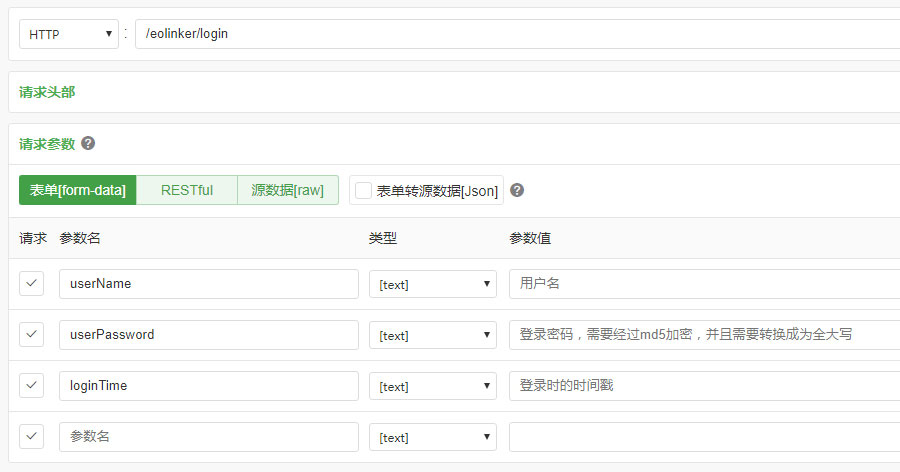Image resolution: width=900 pixels, height=472 pixels.
Task: Switch to the 源数据[raw] tab
Action: [288, 190]
